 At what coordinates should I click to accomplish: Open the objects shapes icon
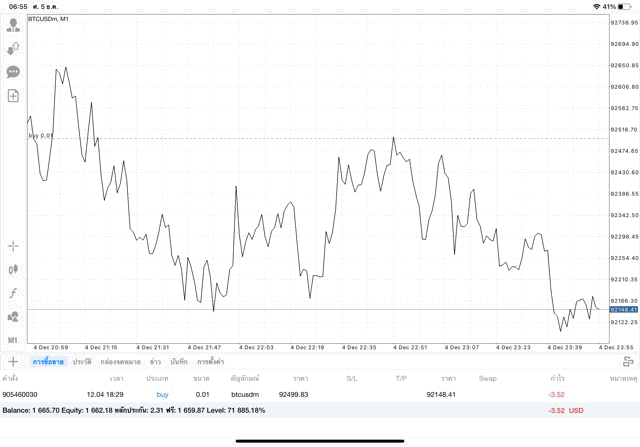tap(13, 316)
